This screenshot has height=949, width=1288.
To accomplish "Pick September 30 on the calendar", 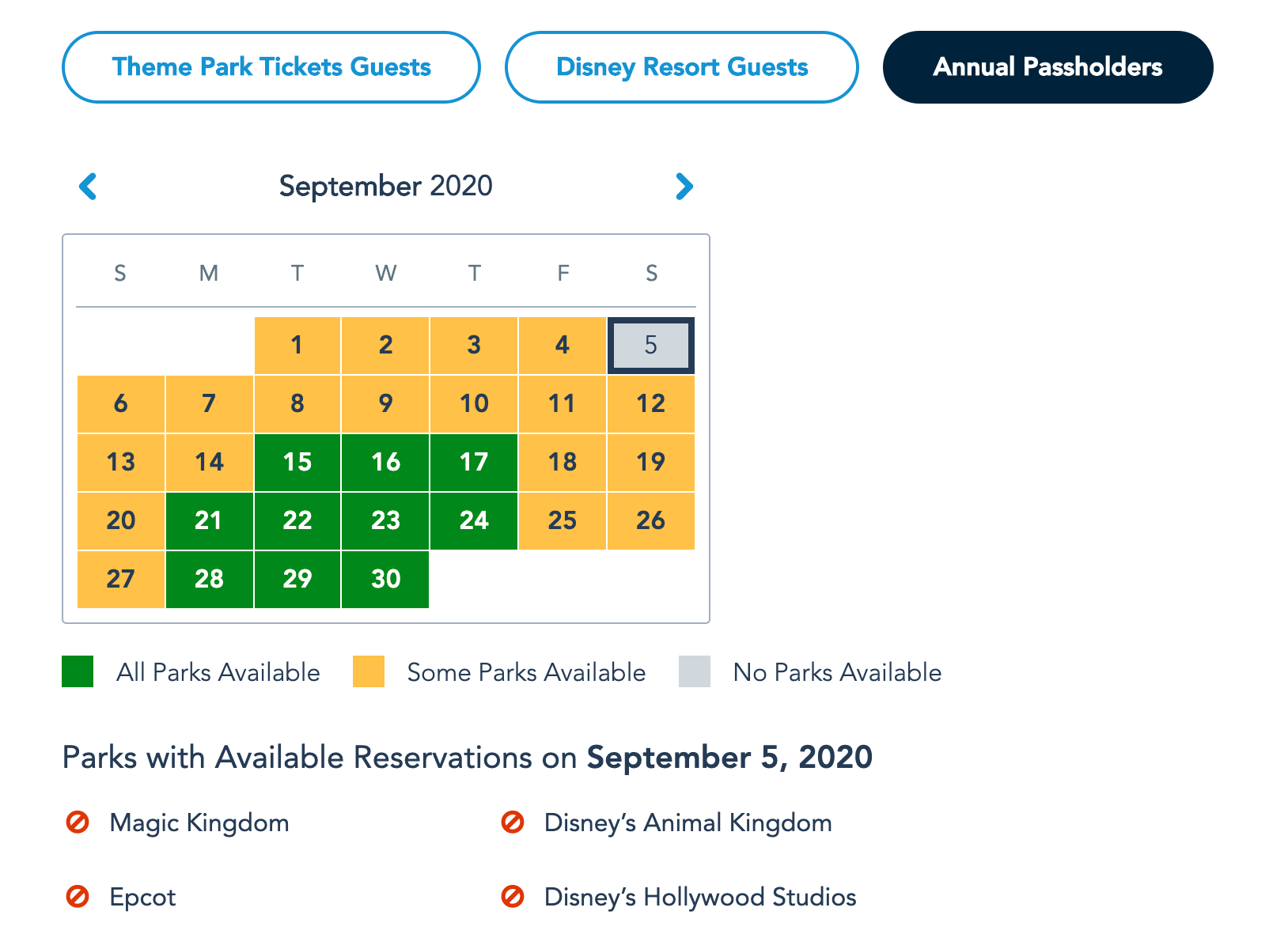I will [385, 579].
